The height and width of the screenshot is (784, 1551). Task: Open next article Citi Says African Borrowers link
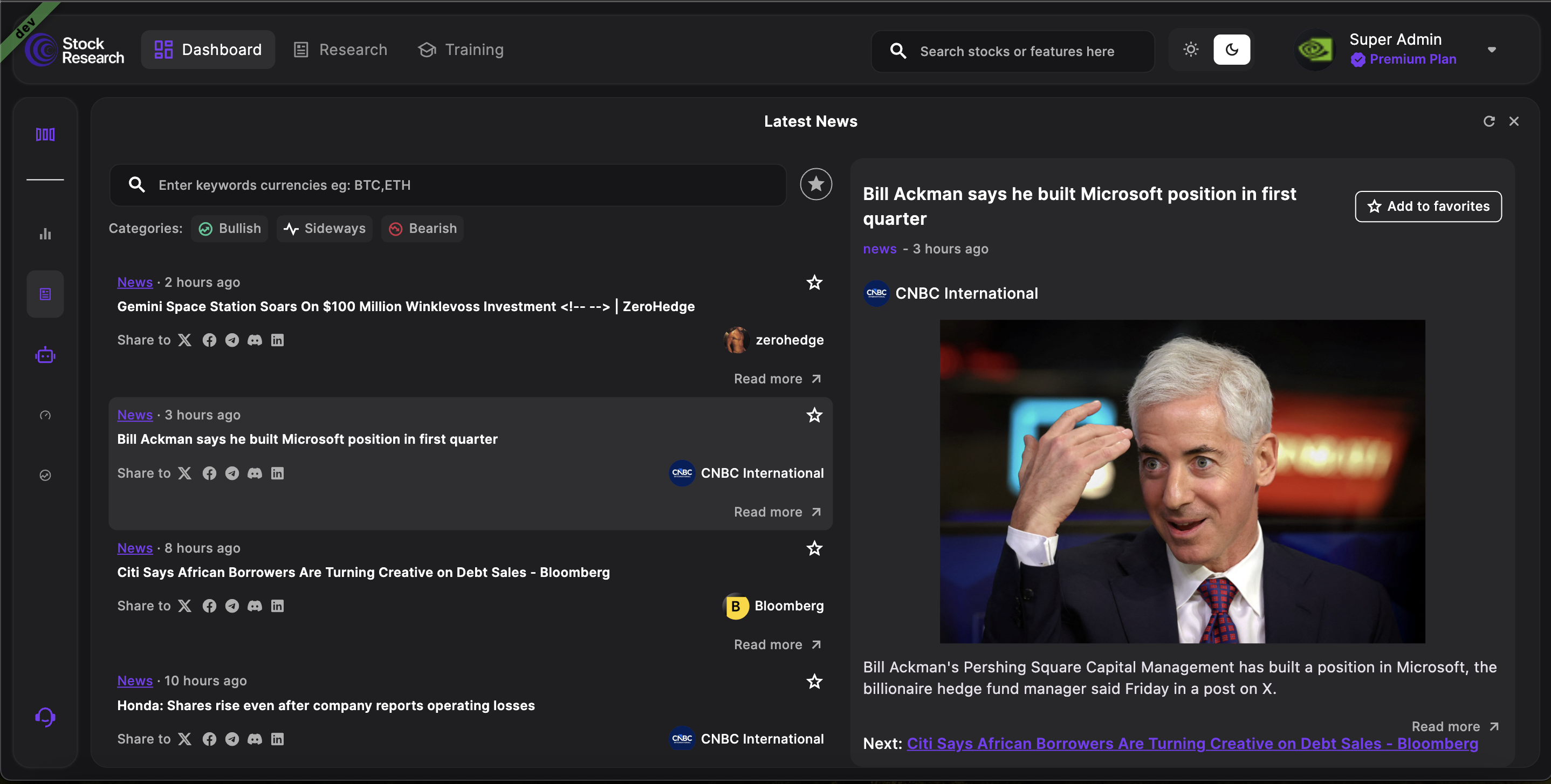[1192, 744]
